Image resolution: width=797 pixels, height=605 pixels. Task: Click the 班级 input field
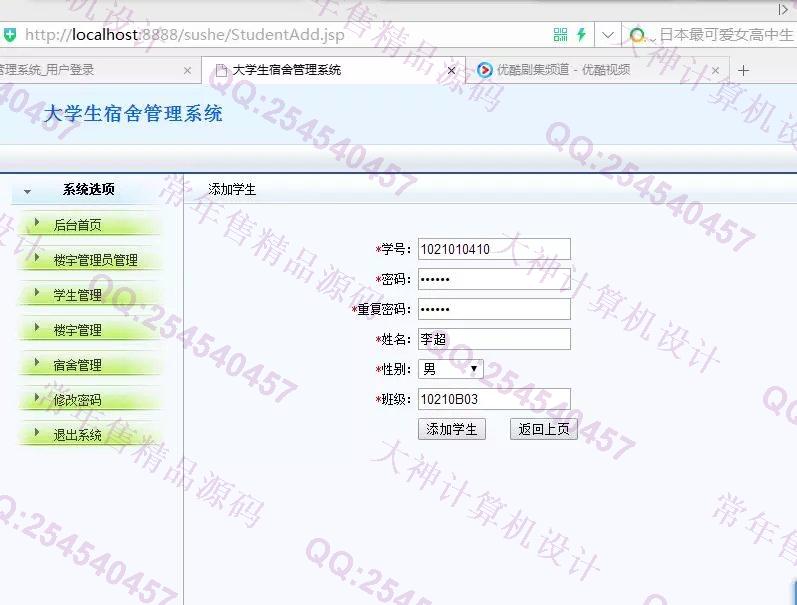coord(494,399)
